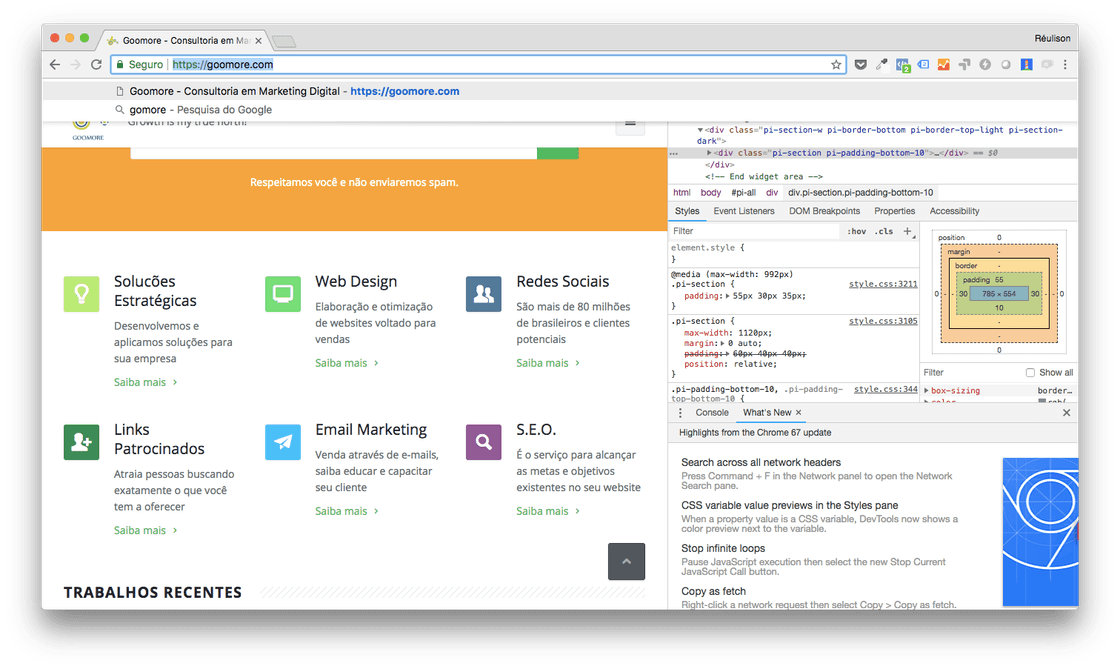Reload the page with the refresh button
Screen dimensions: 1120x669
point(97,65)
